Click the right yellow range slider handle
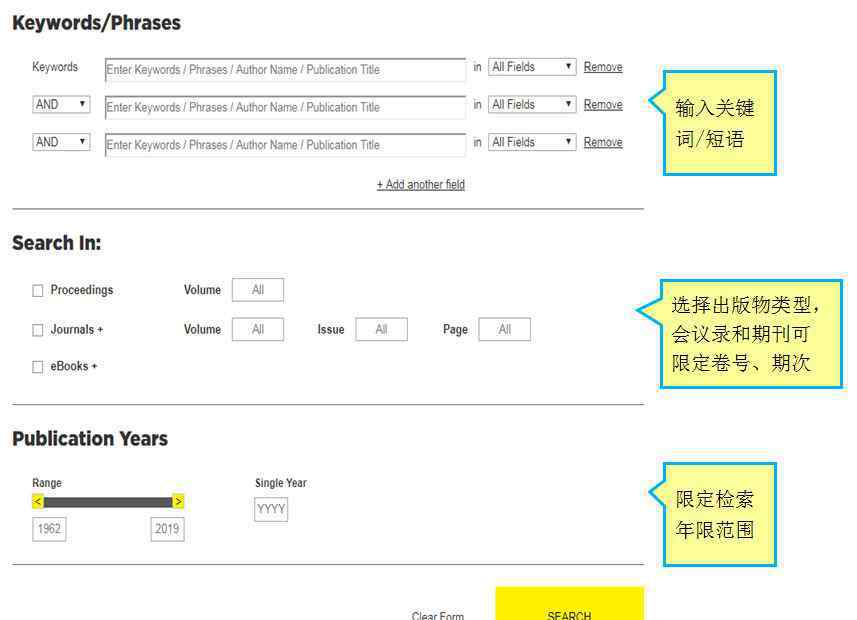The width and height of the screenshot is (857, 620). point(178,501)
